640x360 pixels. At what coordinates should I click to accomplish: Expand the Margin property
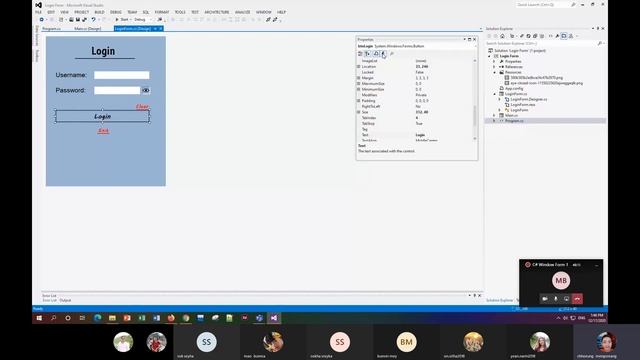pos(359,78)
